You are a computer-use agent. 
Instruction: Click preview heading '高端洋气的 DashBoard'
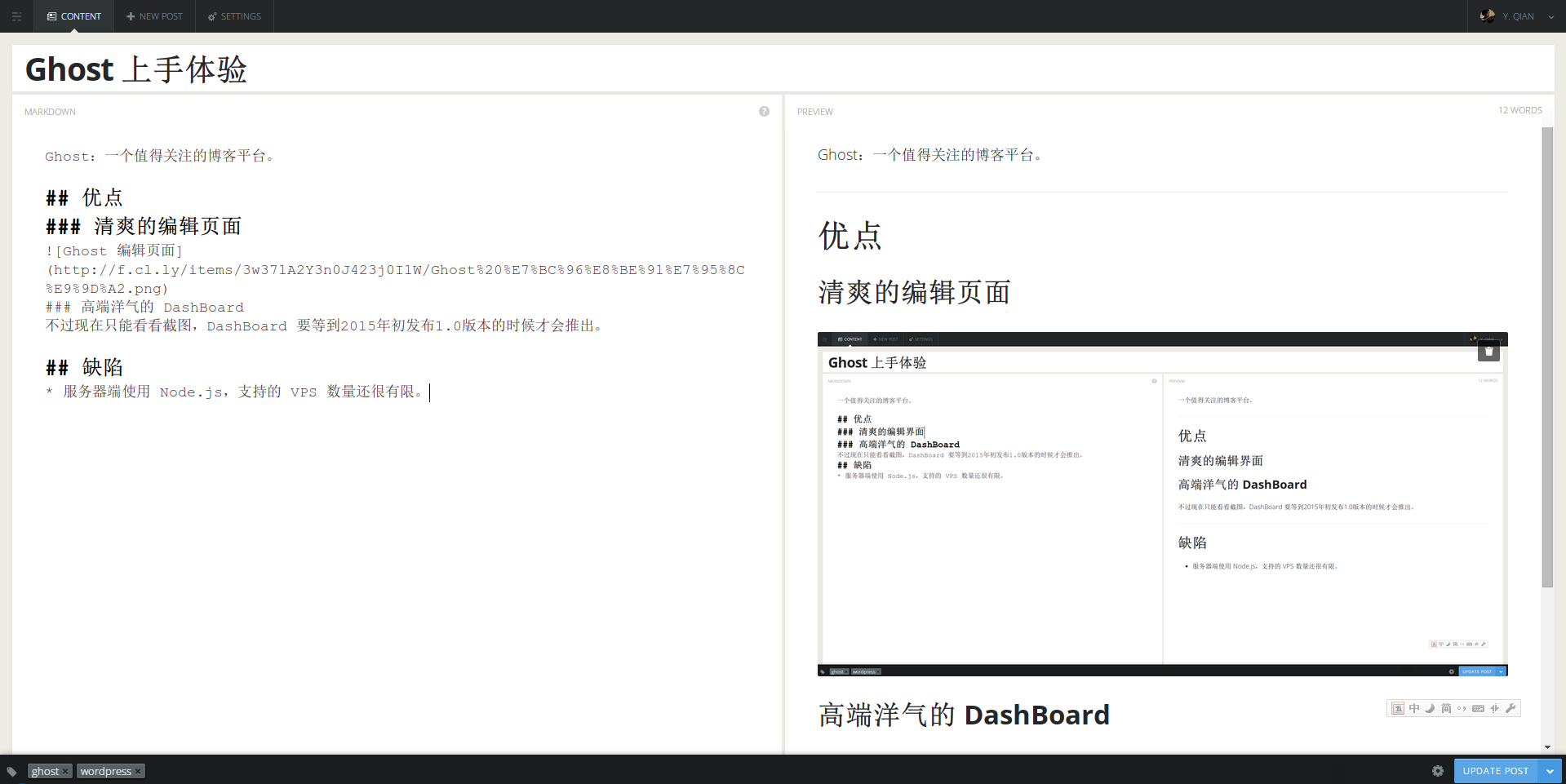pos(964,715)
